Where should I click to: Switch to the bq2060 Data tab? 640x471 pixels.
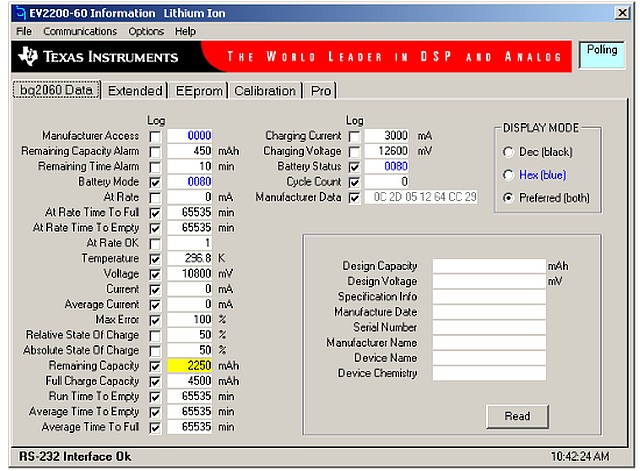point(56,90)
